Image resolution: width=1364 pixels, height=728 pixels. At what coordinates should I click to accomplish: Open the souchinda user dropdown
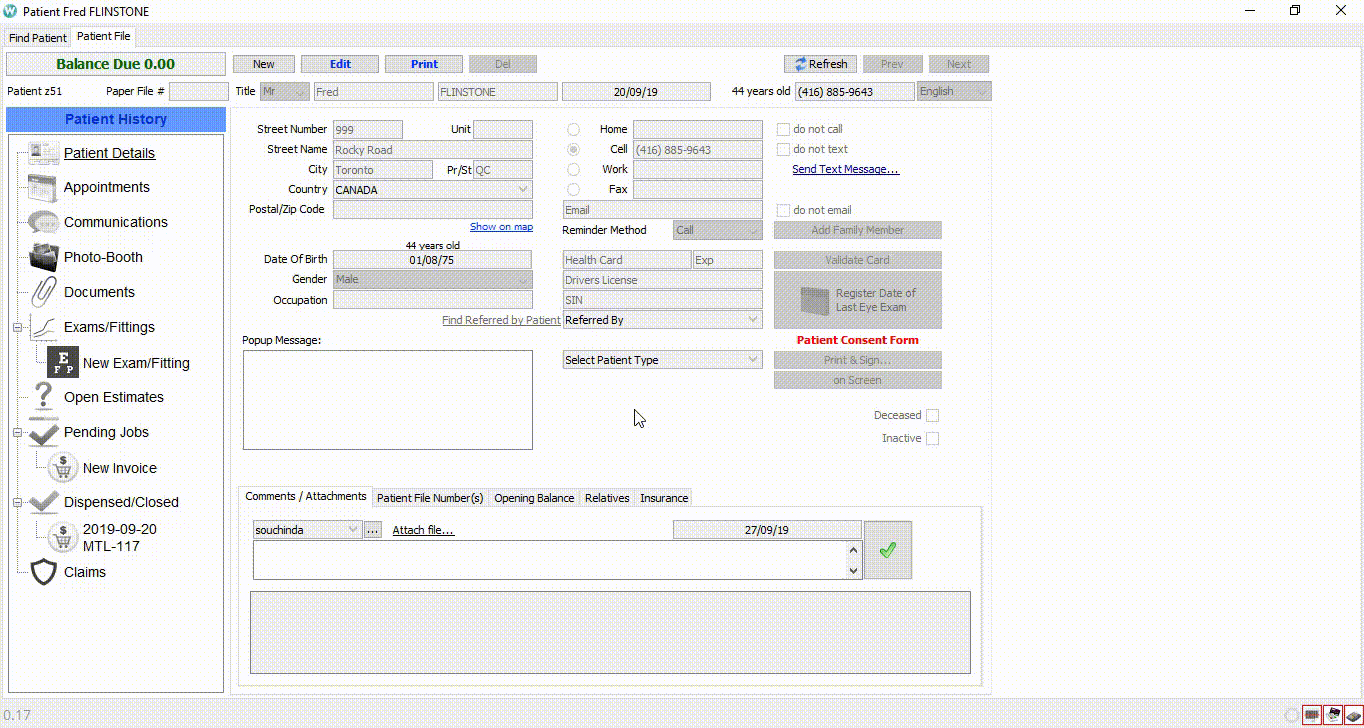[307, 530]
